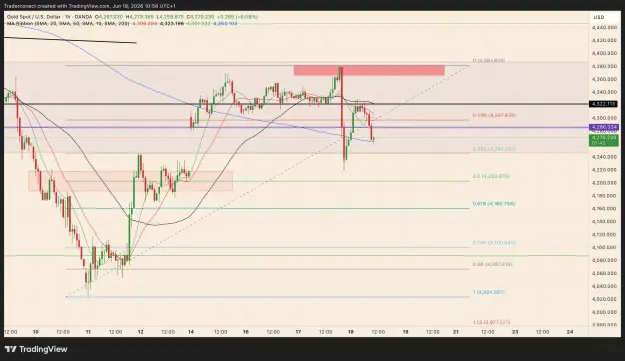Click the green current price countdown label
625x361 pixels.
click(604, 140)
